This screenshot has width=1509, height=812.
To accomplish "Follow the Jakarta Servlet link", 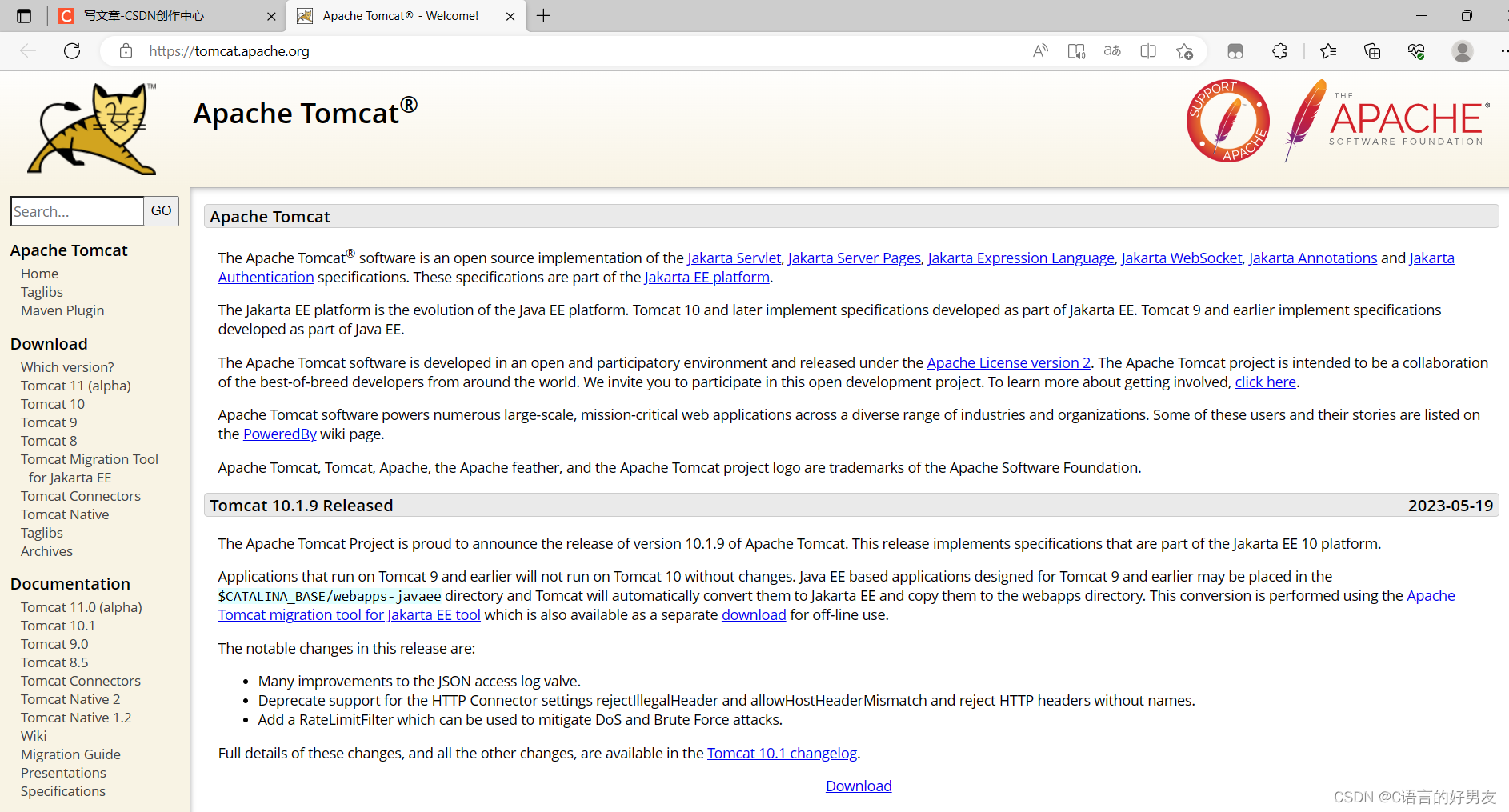I will pos(734,258).
